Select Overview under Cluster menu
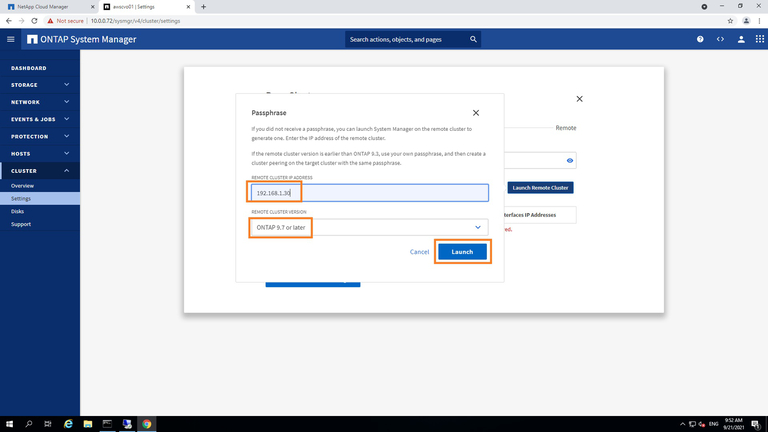Image resolution: width=768 pixels, height=432 pixels. point(22,186)
